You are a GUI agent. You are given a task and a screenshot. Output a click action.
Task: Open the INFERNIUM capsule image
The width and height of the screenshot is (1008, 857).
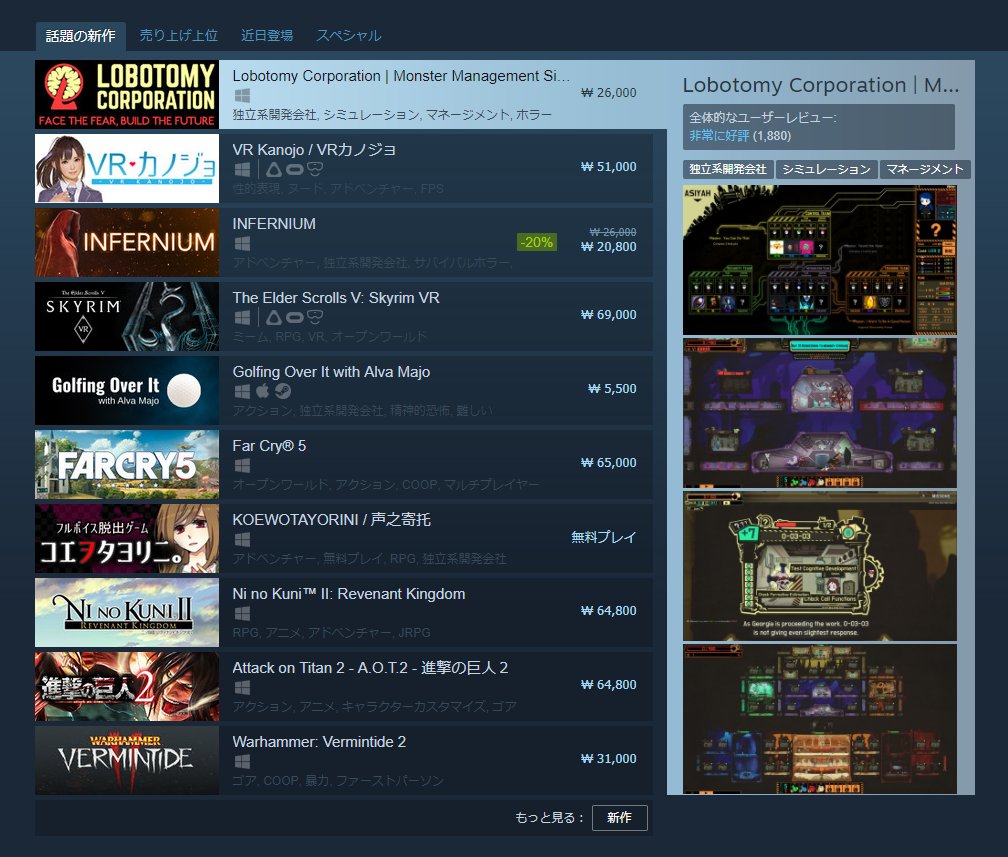point(127,242)
